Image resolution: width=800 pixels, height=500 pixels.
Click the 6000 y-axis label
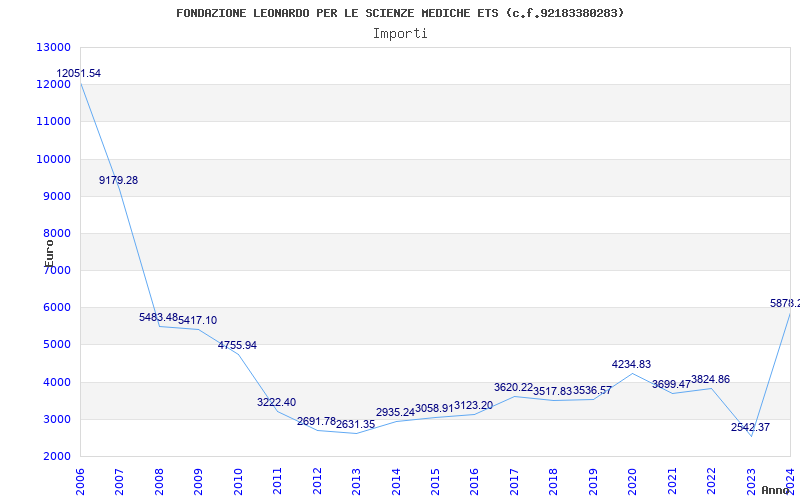(x=56, y=308)
